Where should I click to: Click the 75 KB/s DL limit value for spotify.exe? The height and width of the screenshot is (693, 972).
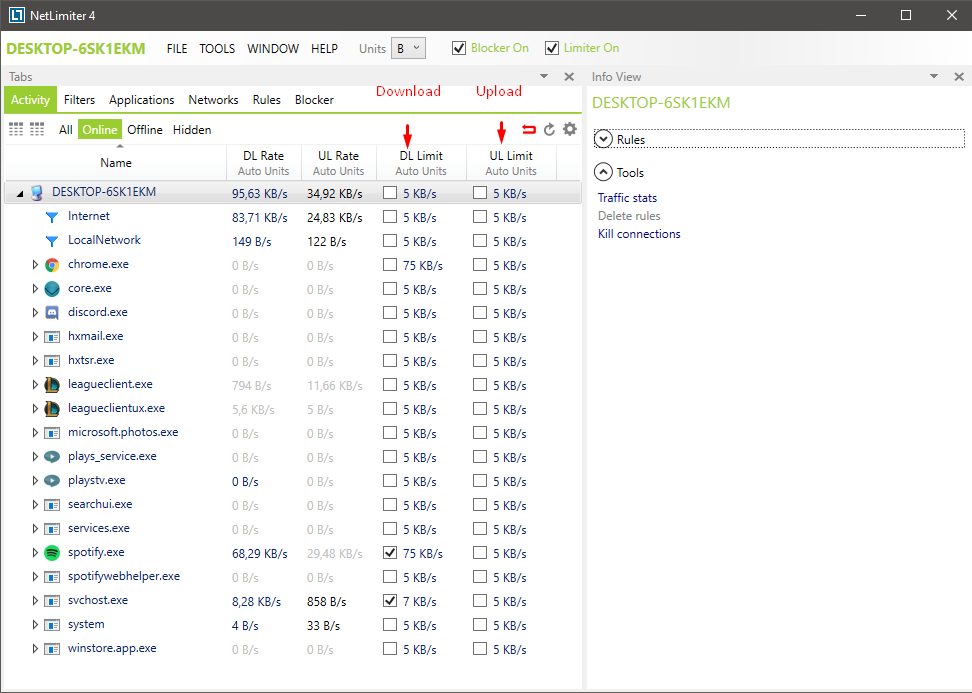pos(423,554)
